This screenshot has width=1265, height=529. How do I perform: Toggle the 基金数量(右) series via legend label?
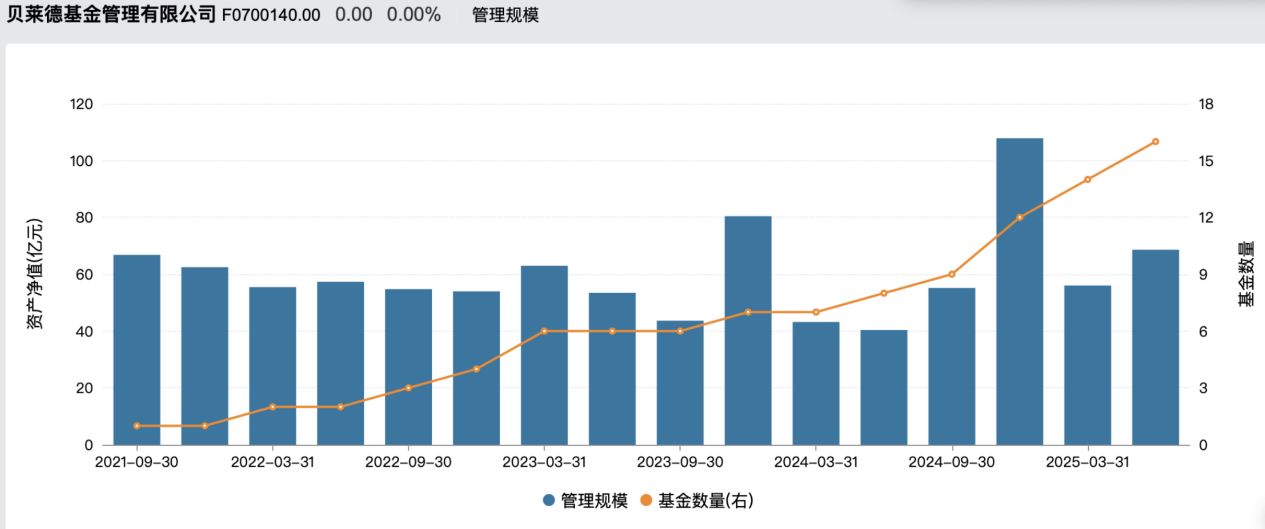tap(704, 500)
